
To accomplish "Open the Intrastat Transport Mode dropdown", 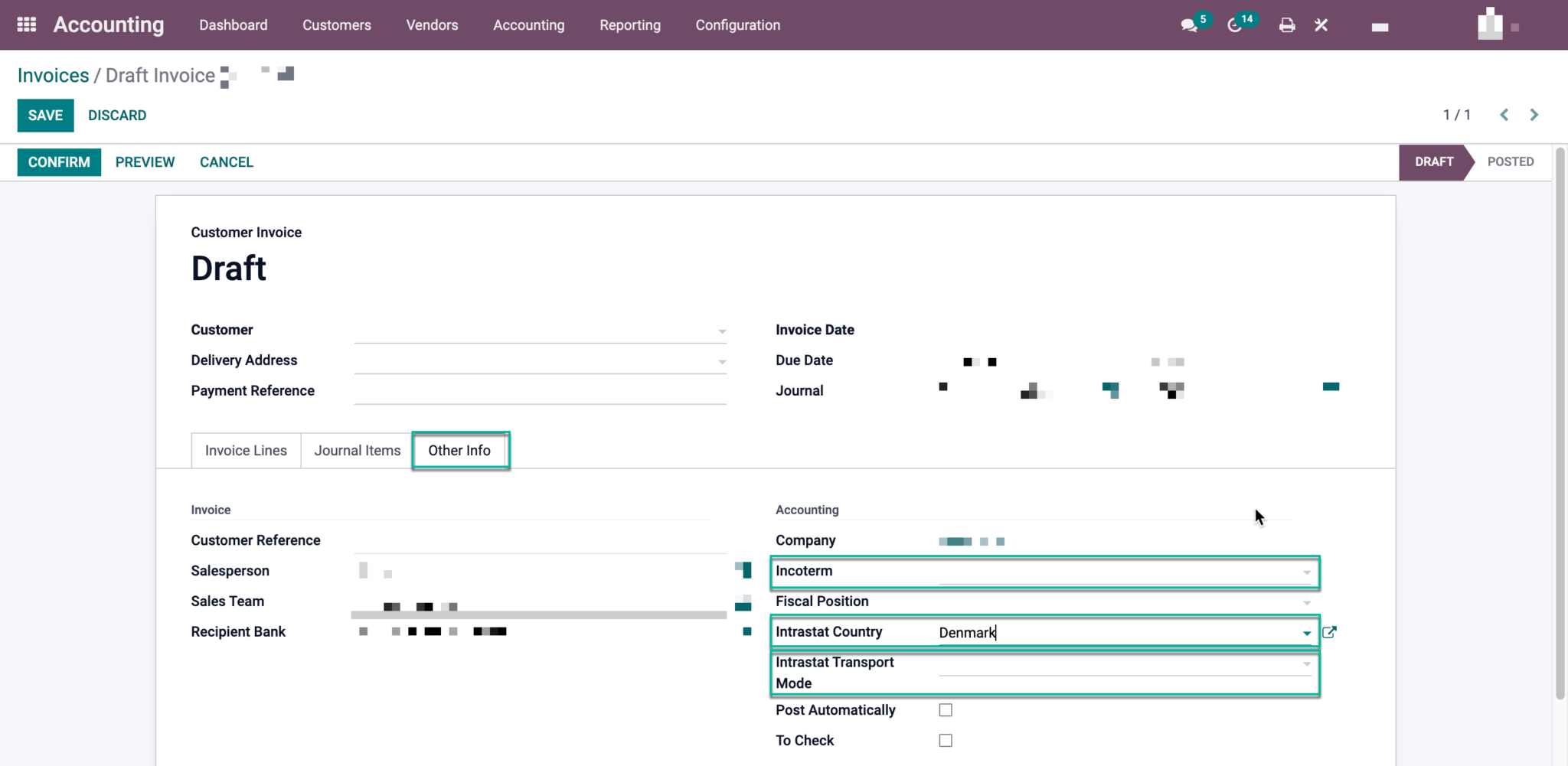I will pyautogui.click(x=1307, y=663).
